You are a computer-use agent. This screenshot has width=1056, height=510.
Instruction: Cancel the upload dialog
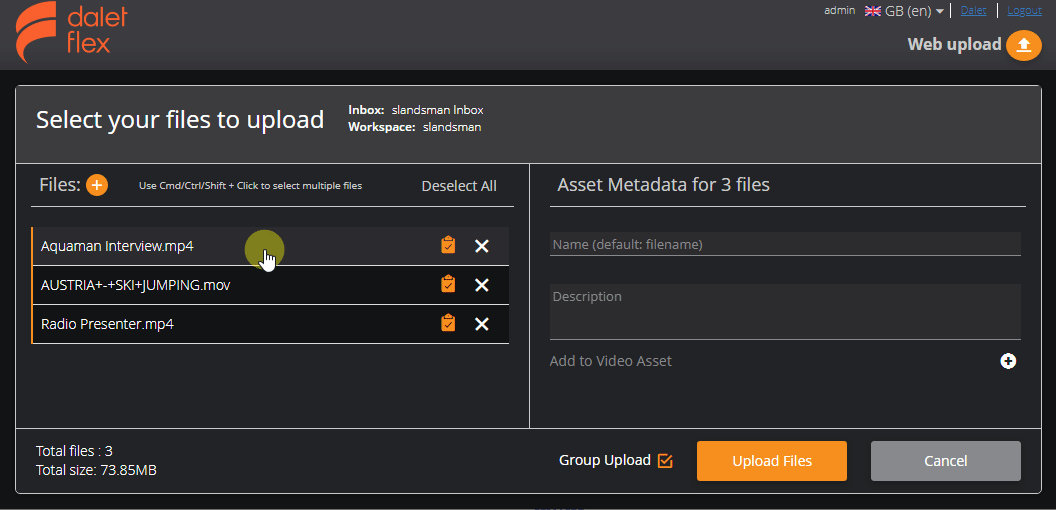click(946, 461)
